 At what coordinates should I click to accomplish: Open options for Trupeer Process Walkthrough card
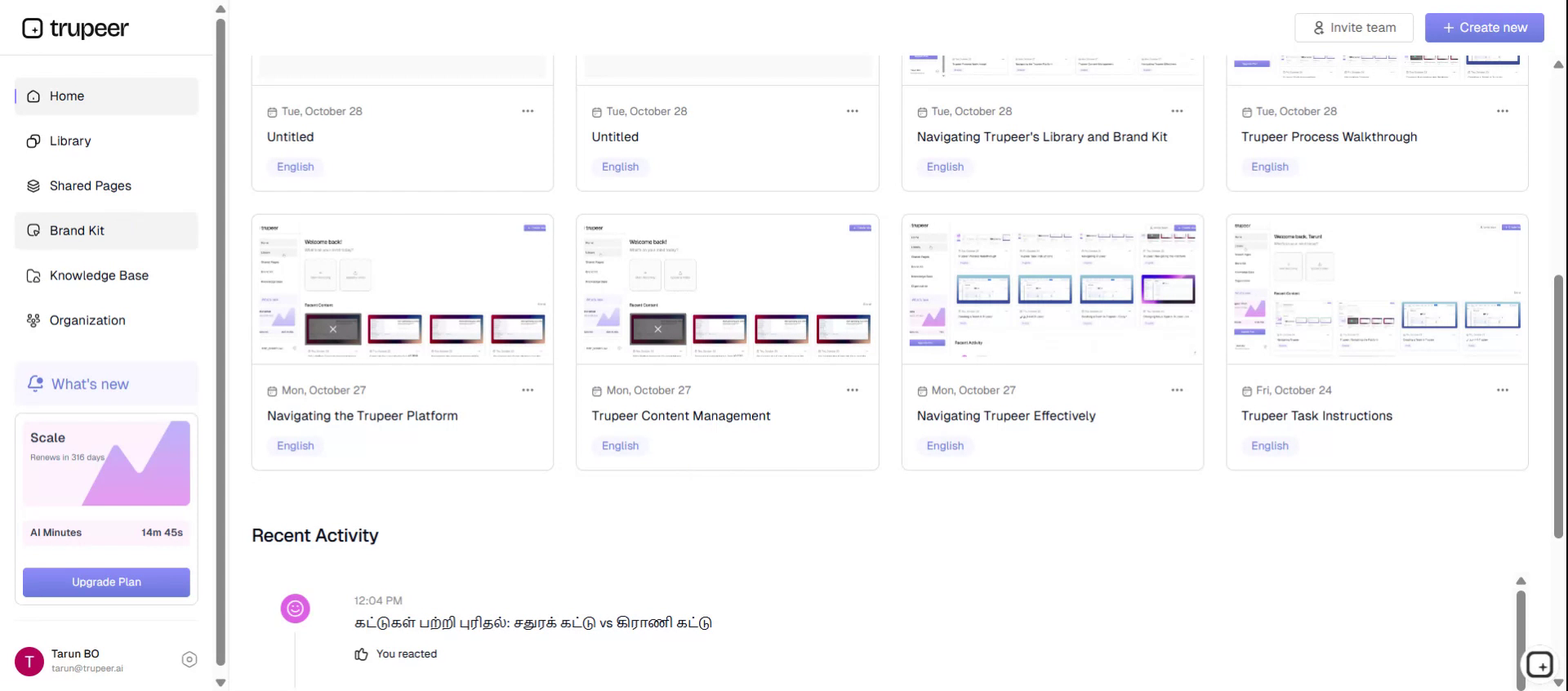[1503, 111]
